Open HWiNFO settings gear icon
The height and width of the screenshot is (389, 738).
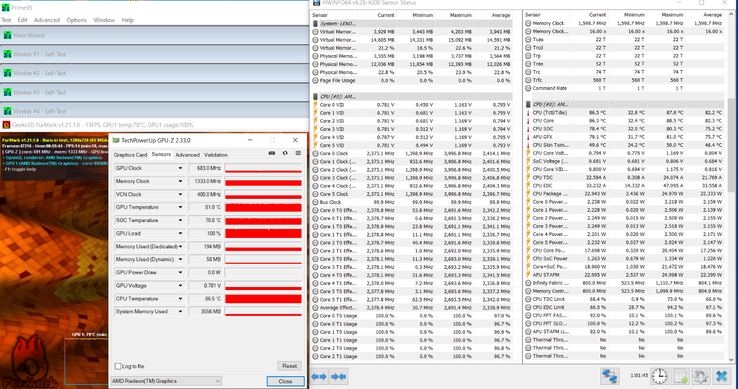click(x=701, y=376)
